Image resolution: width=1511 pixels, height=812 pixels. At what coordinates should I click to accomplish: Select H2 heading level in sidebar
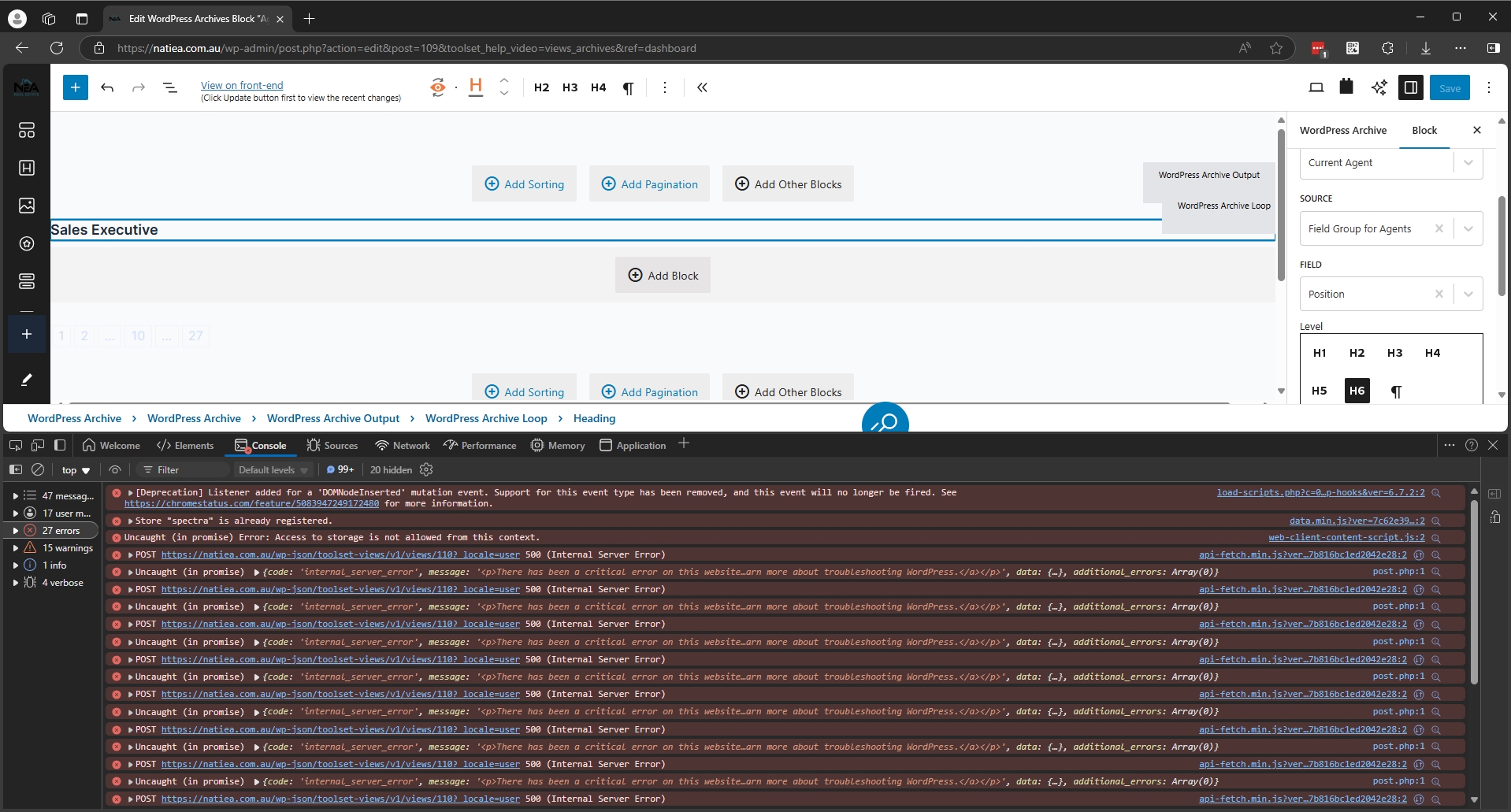(1357, 353)
